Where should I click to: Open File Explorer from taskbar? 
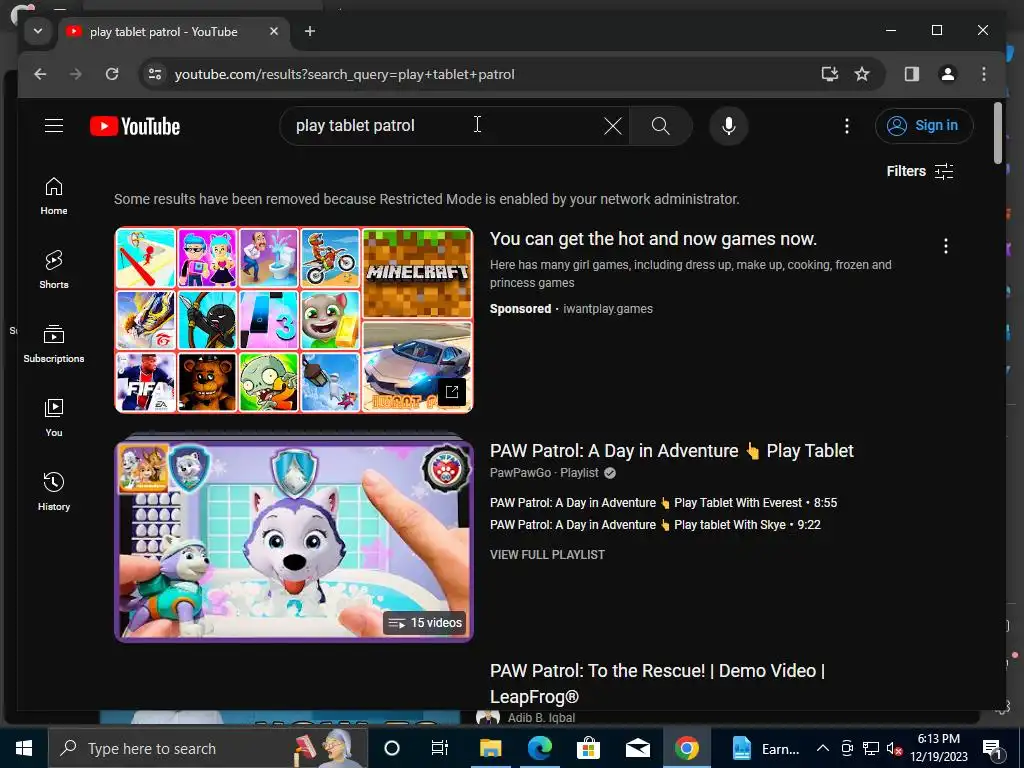point(490,748)
